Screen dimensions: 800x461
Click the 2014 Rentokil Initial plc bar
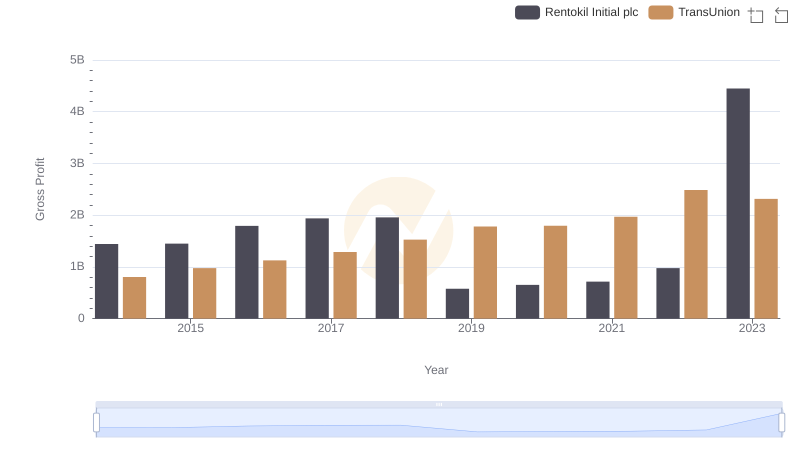tap(107, 281)
